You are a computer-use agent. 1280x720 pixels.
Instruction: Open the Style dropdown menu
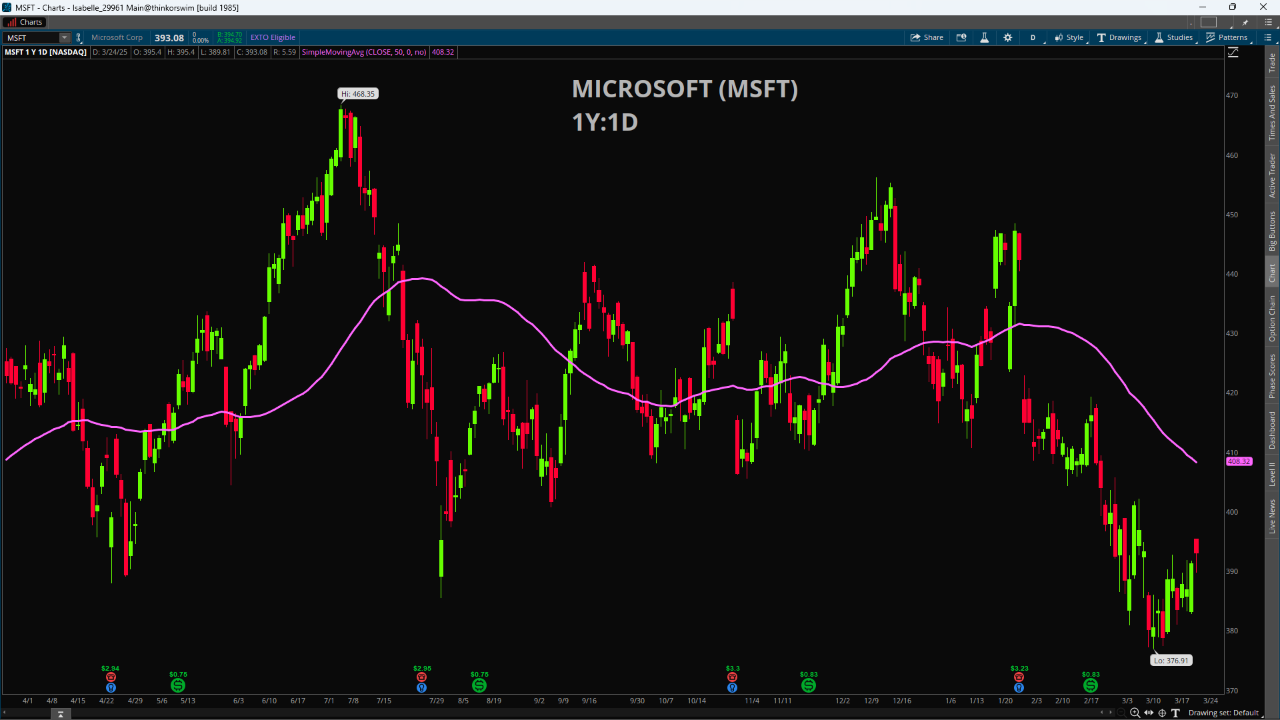[x=1068, y=37]
